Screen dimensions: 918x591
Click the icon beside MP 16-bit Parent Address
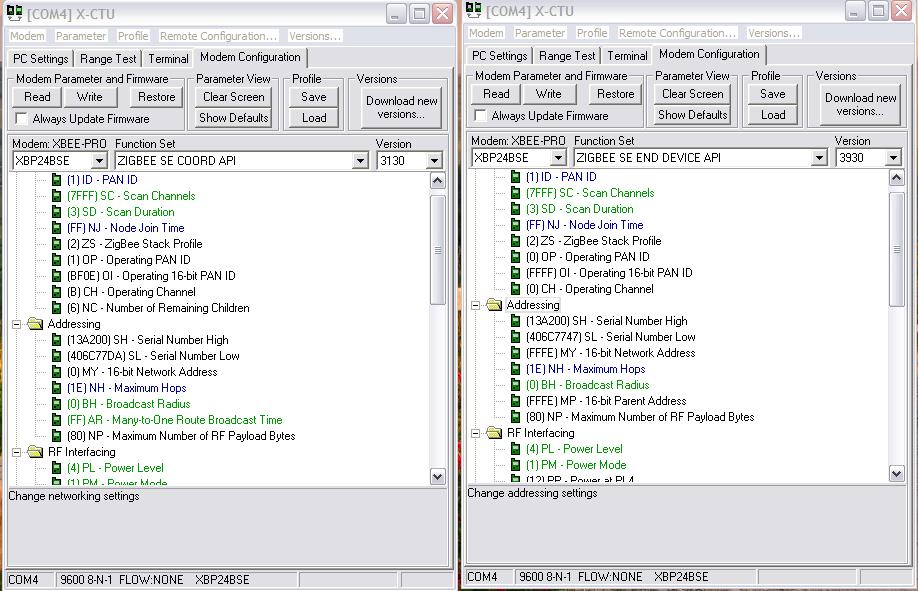click(516, 401)
